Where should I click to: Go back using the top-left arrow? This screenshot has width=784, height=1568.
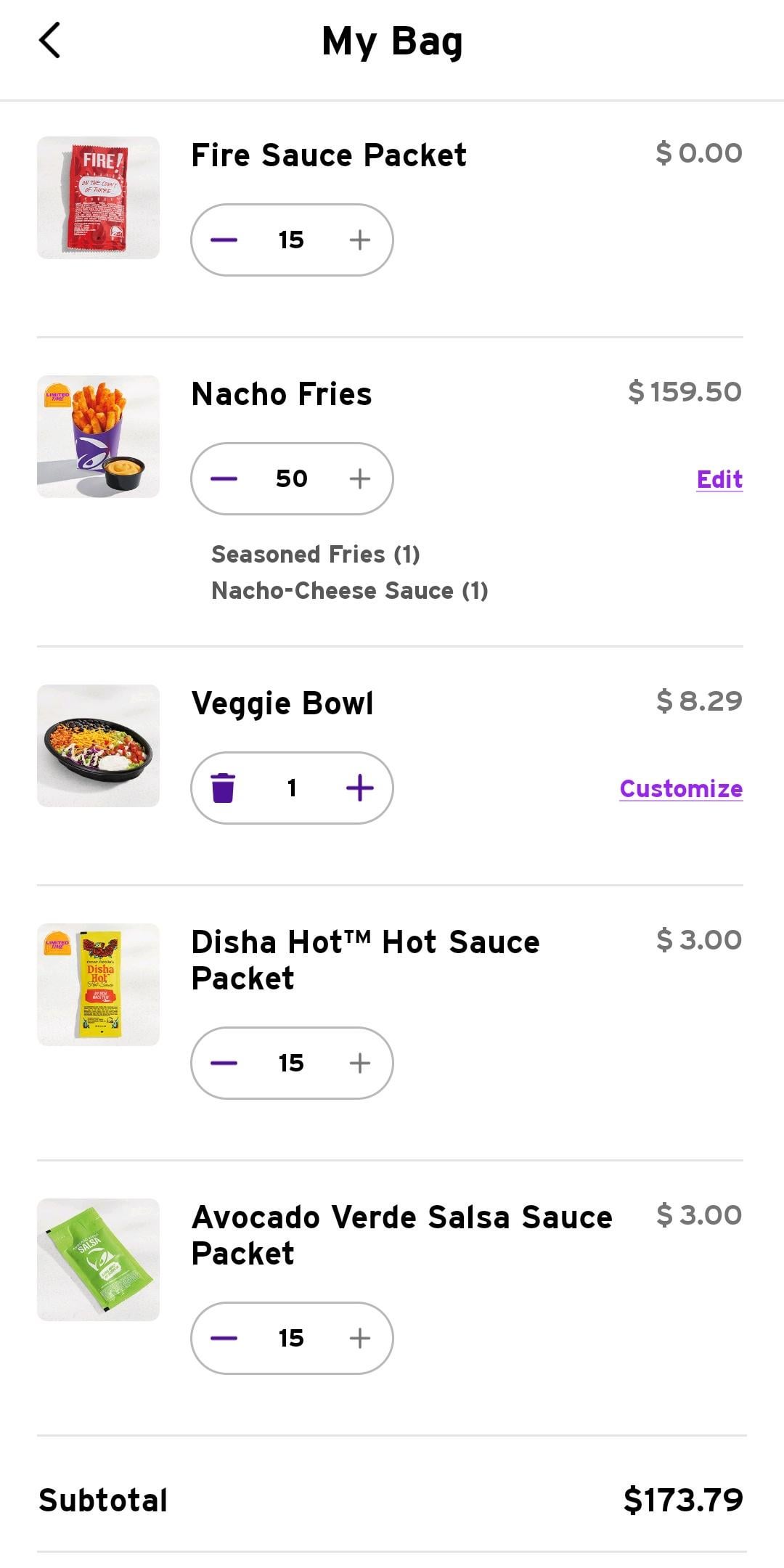49,41
